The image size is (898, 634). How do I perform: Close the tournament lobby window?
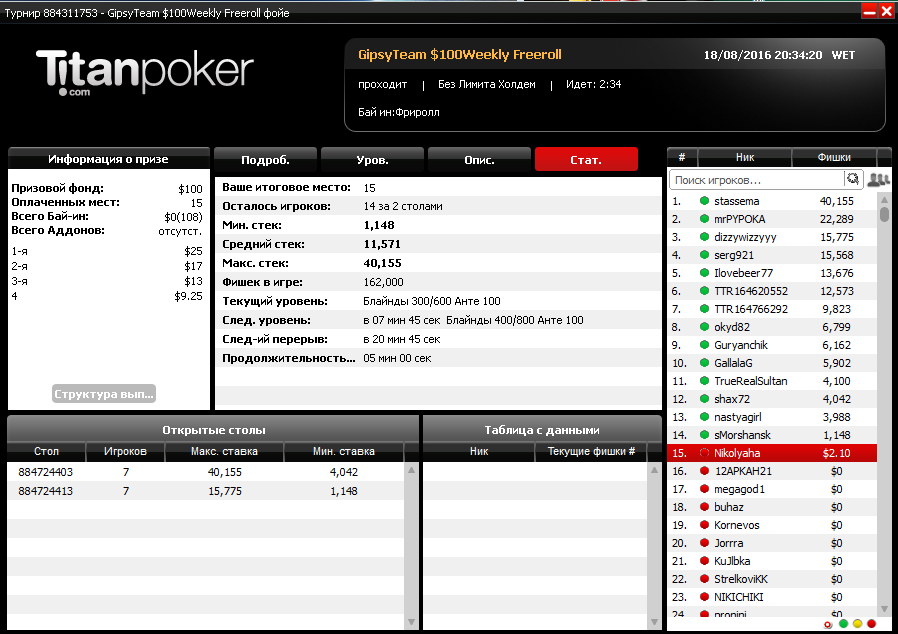[887, 11]
